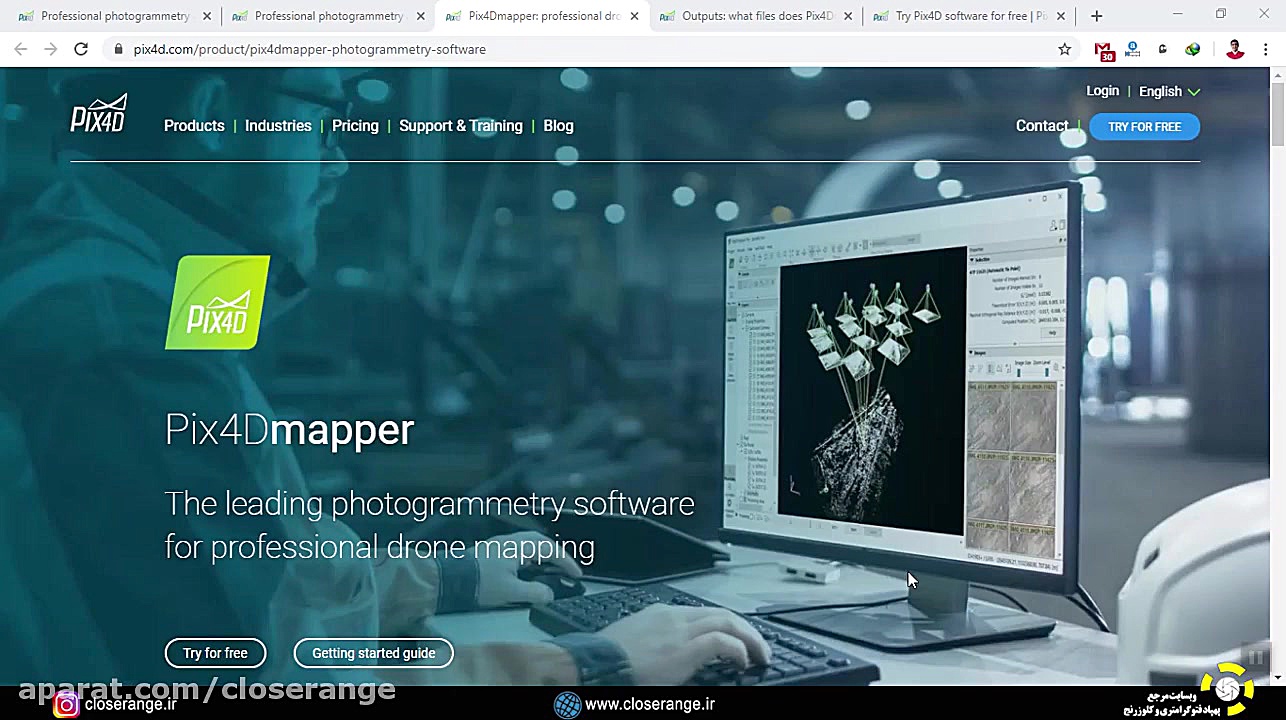Open the Chrome three-dot menu
1286x720 pixels.
tap(1265, 49)
